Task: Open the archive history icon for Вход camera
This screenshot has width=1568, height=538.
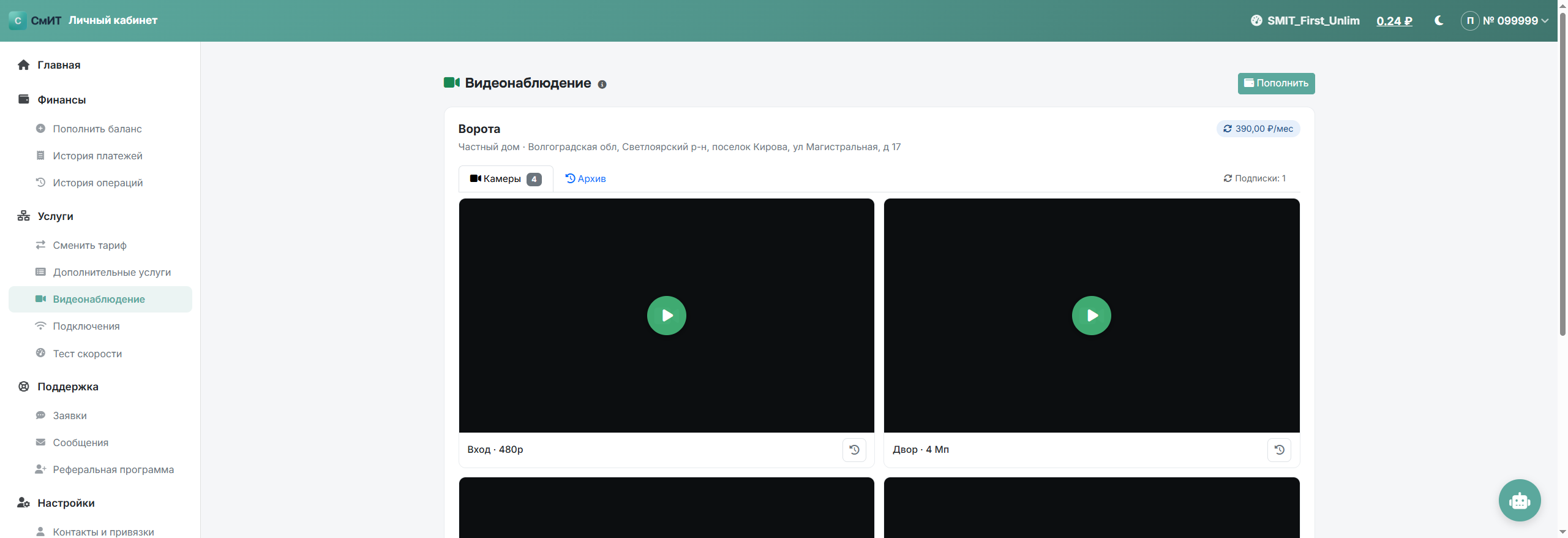Action: (x=854, y=450)
